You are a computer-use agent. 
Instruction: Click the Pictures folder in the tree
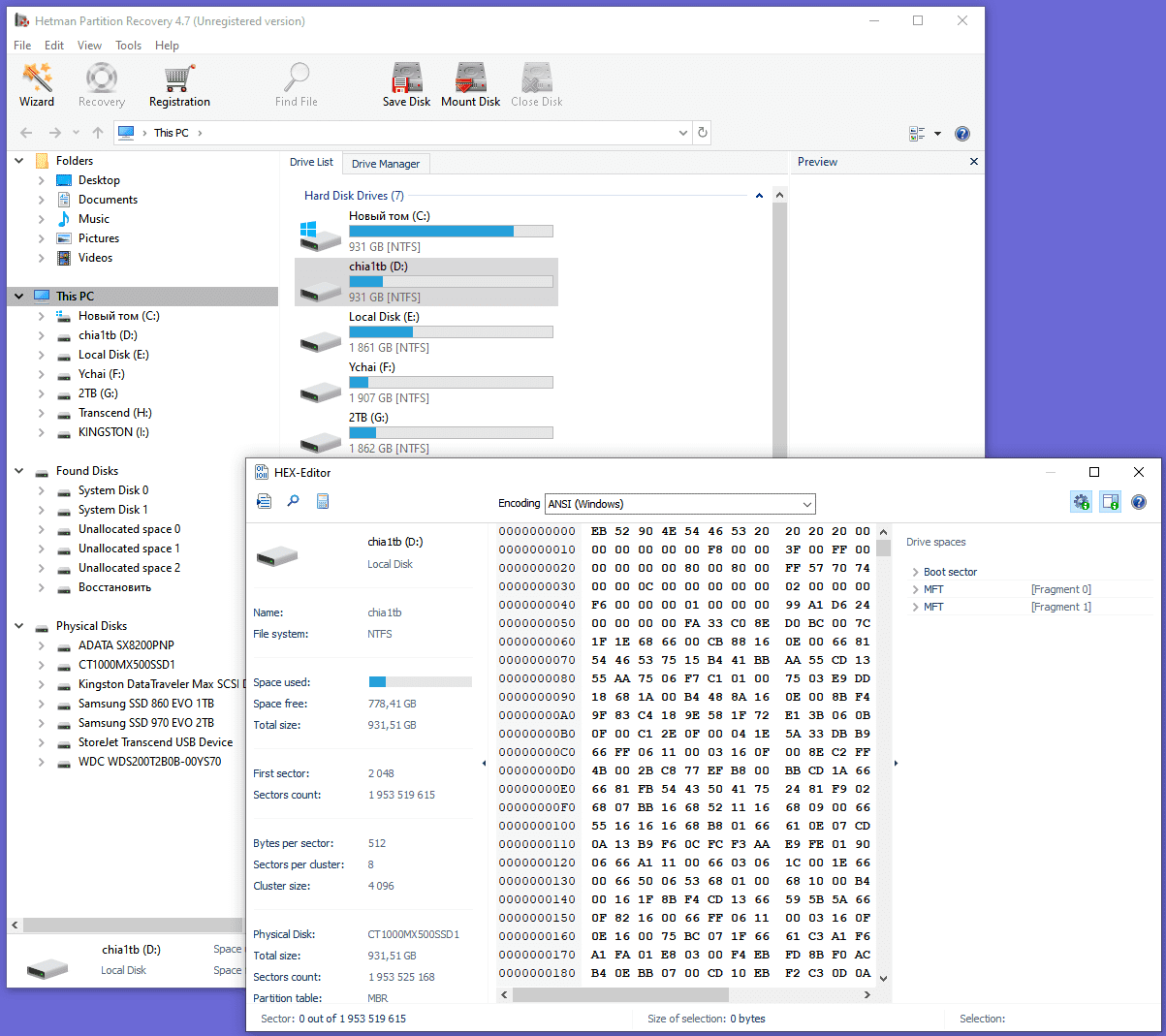coord(99,238)
